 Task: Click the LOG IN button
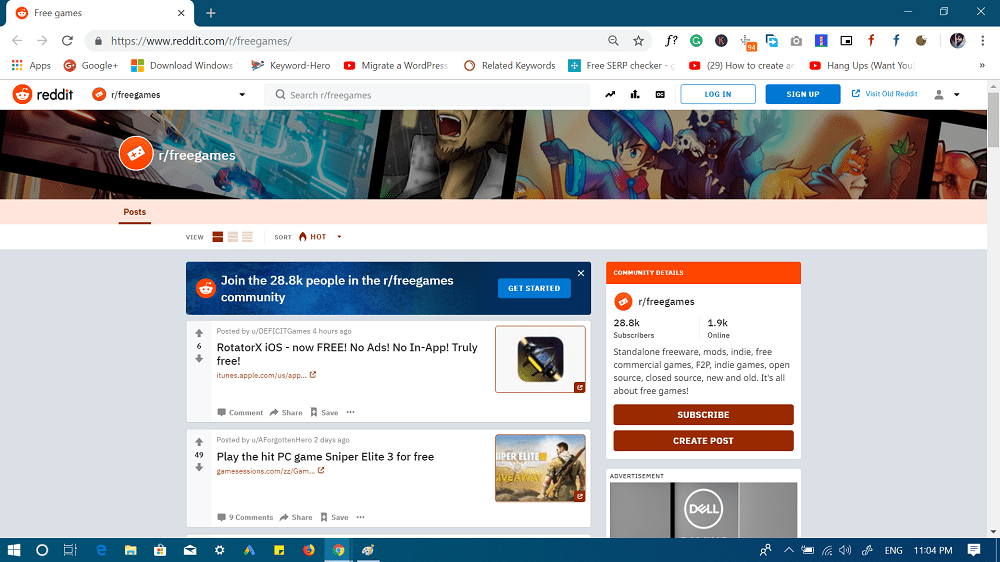click(717, 94)
